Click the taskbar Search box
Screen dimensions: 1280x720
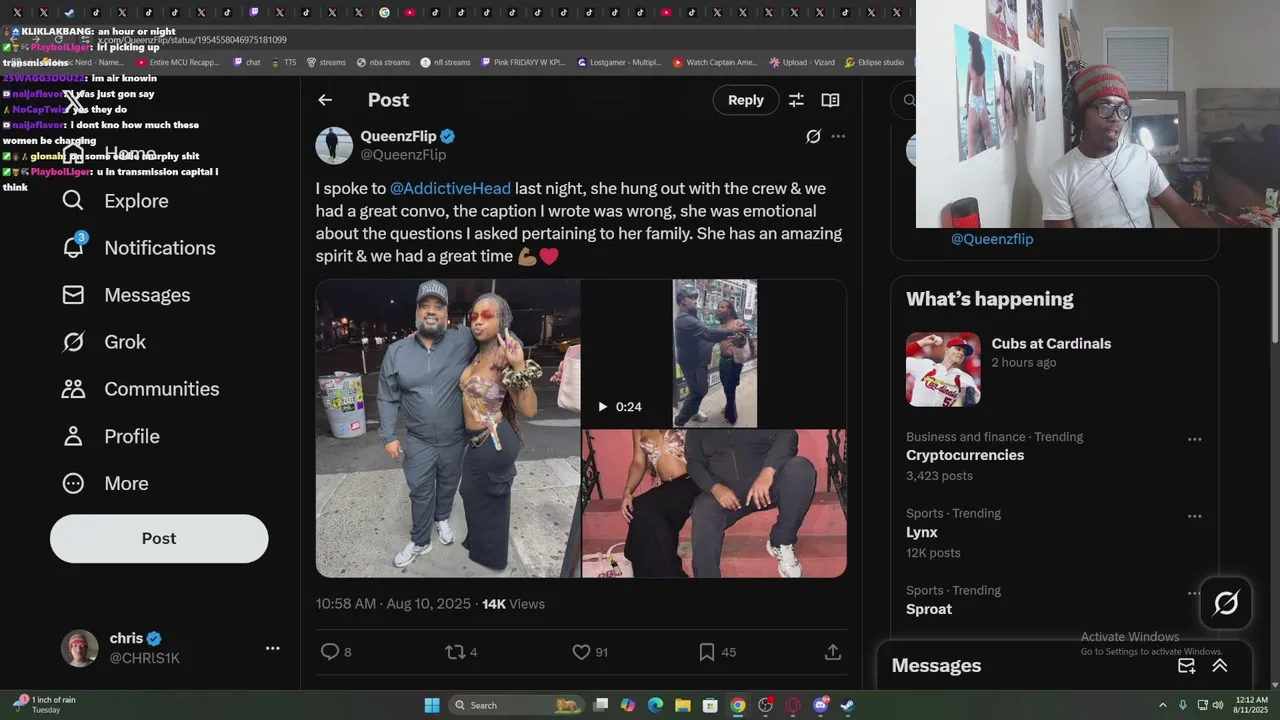[518, 705]
